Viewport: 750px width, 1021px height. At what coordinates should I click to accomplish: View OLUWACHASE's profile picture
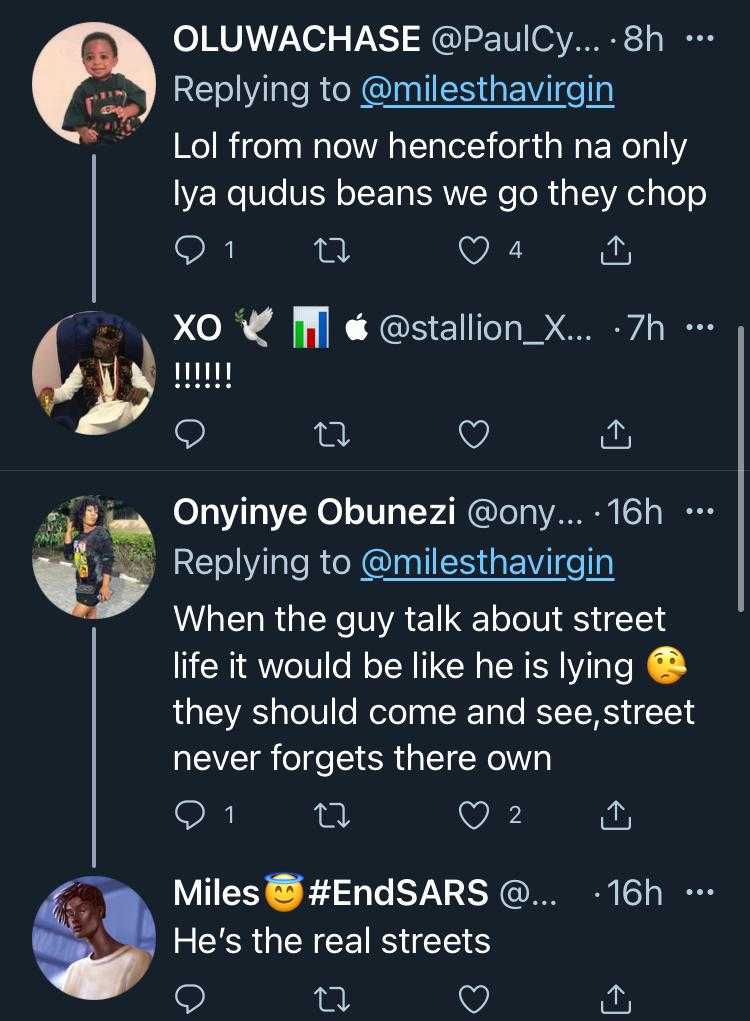tap(94, 84)
